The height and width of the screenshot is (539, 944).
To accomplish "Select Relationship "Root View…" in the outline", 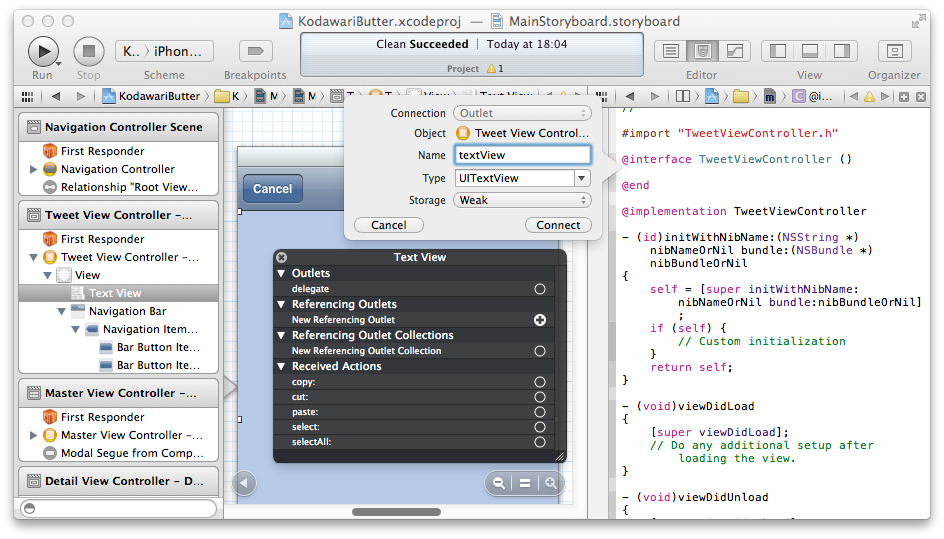I will (x=122, y=187).
